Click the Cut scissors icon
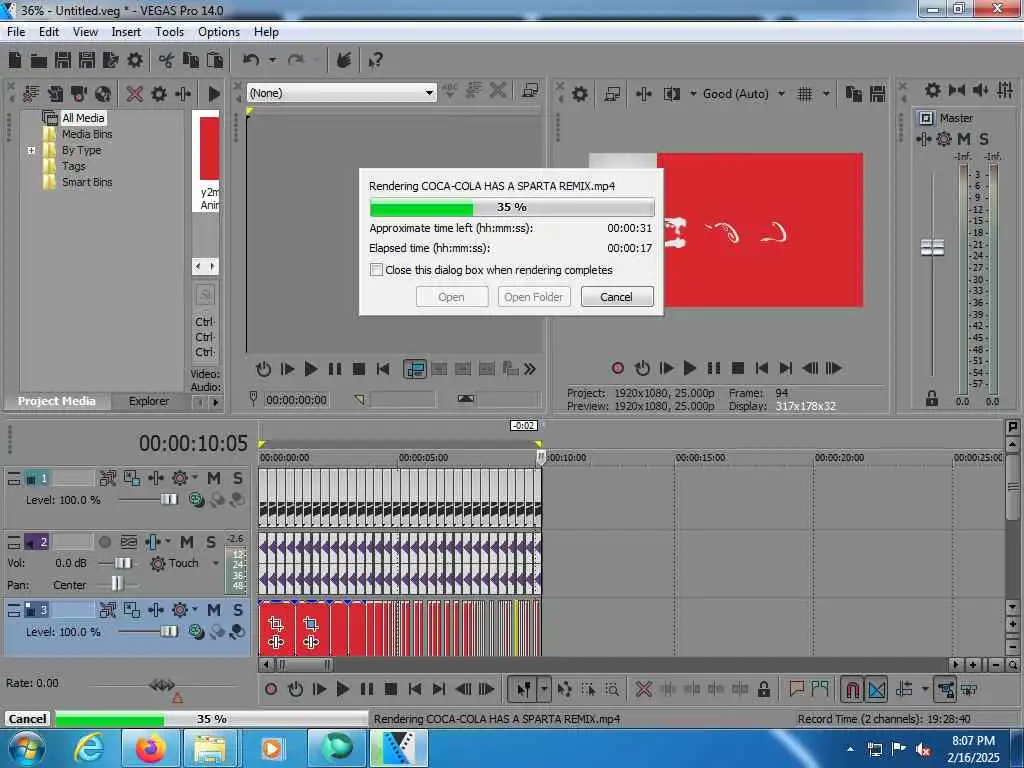This screenshot has width=1024, height=768. pyautogui.click(x=166, y=61)
